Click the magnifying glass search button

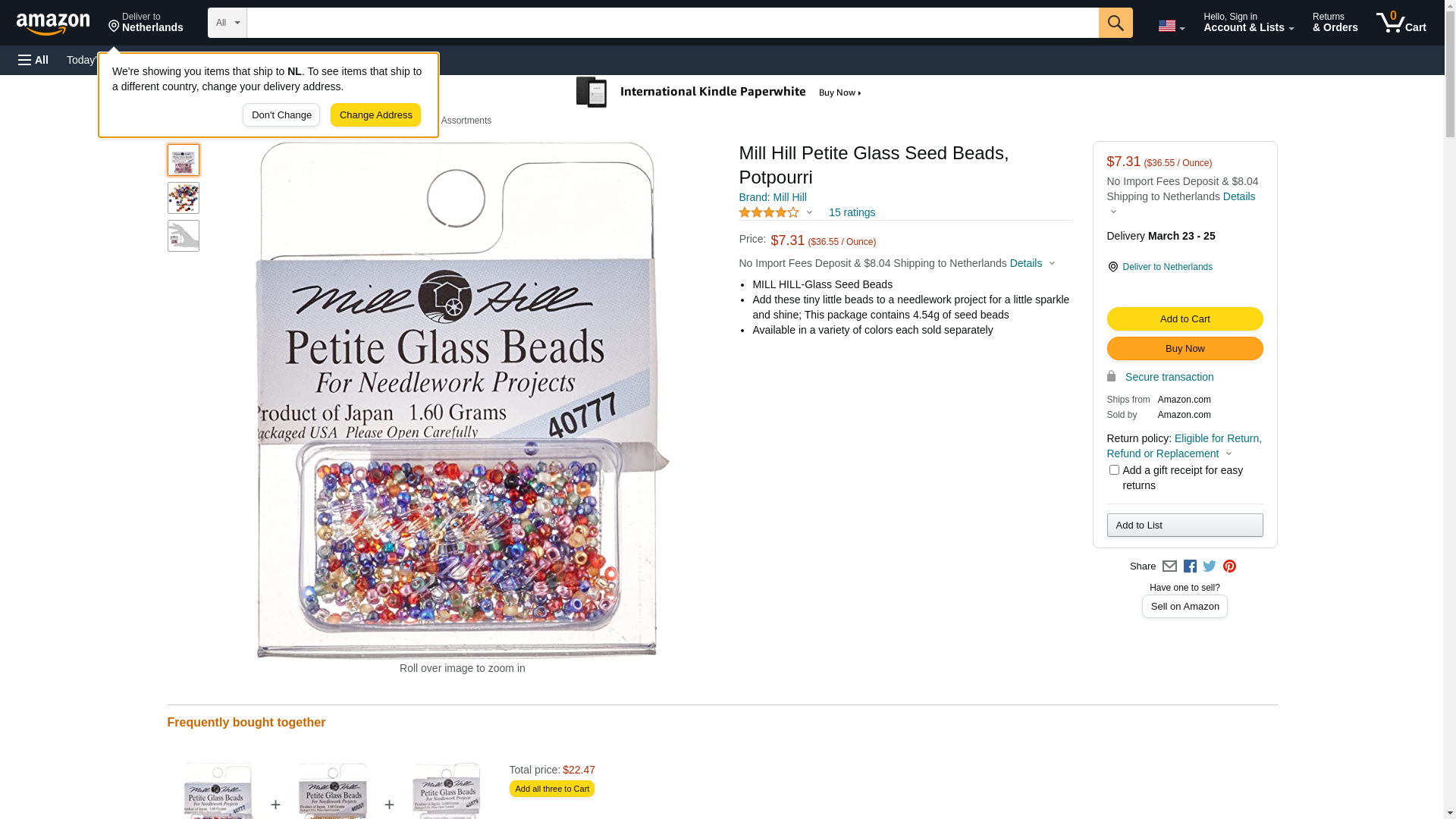1115,23
